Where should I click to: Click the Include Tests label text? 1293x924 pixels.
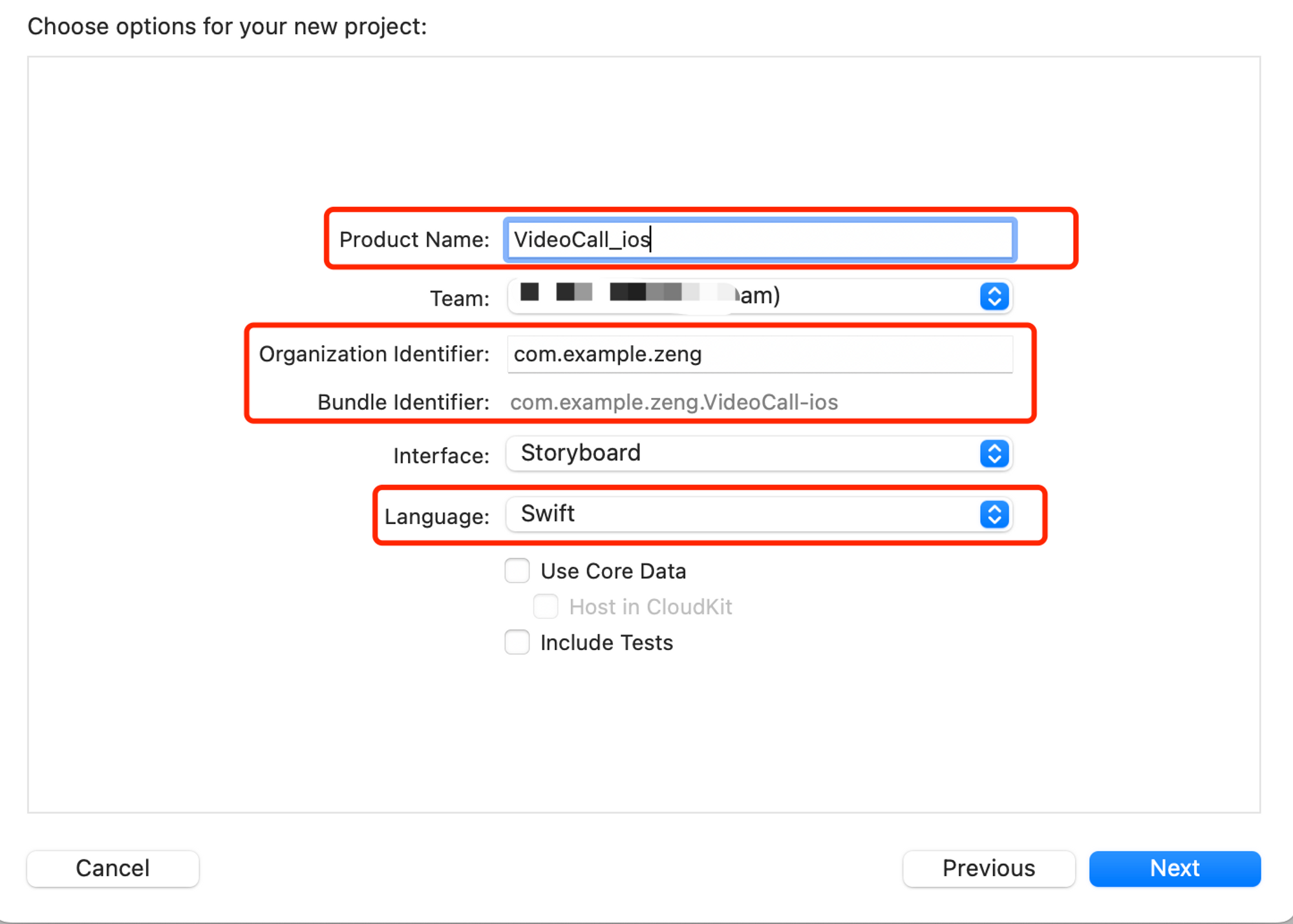[x=607, y=643]
